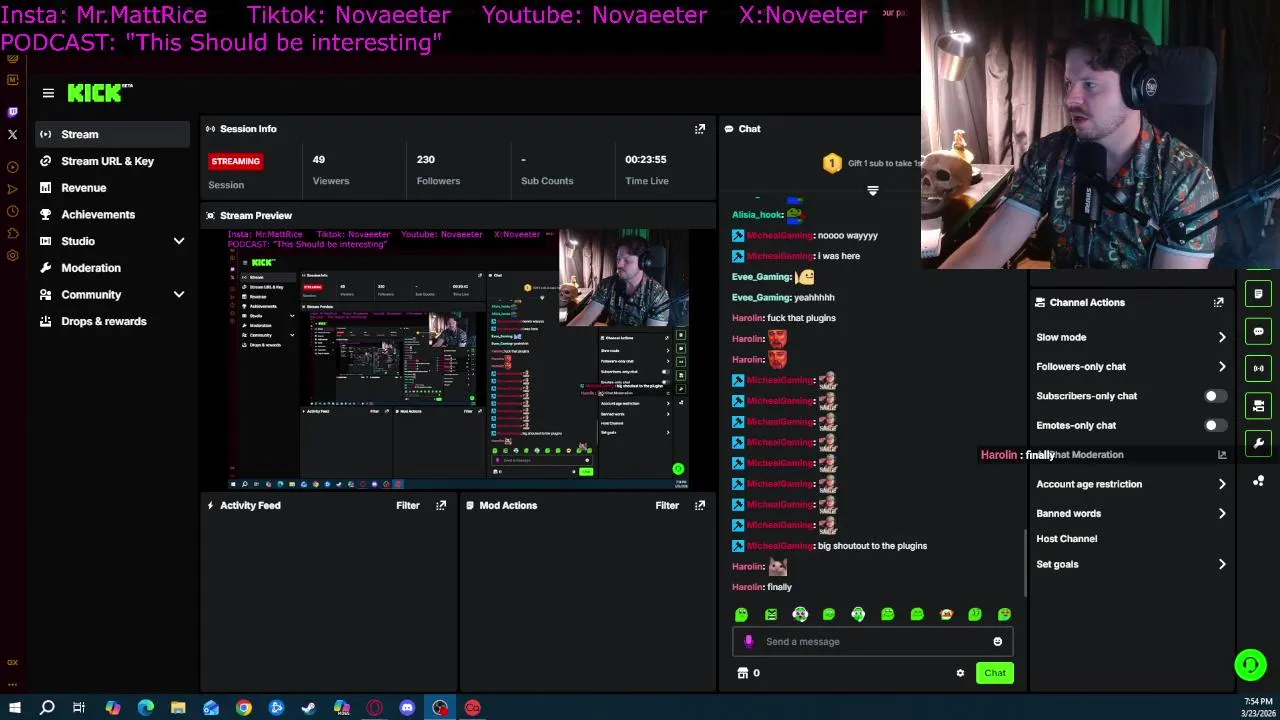Click the document icon in right toolbar
Viewport: 1280px width, 720px height.
[x=1258, y=294]
